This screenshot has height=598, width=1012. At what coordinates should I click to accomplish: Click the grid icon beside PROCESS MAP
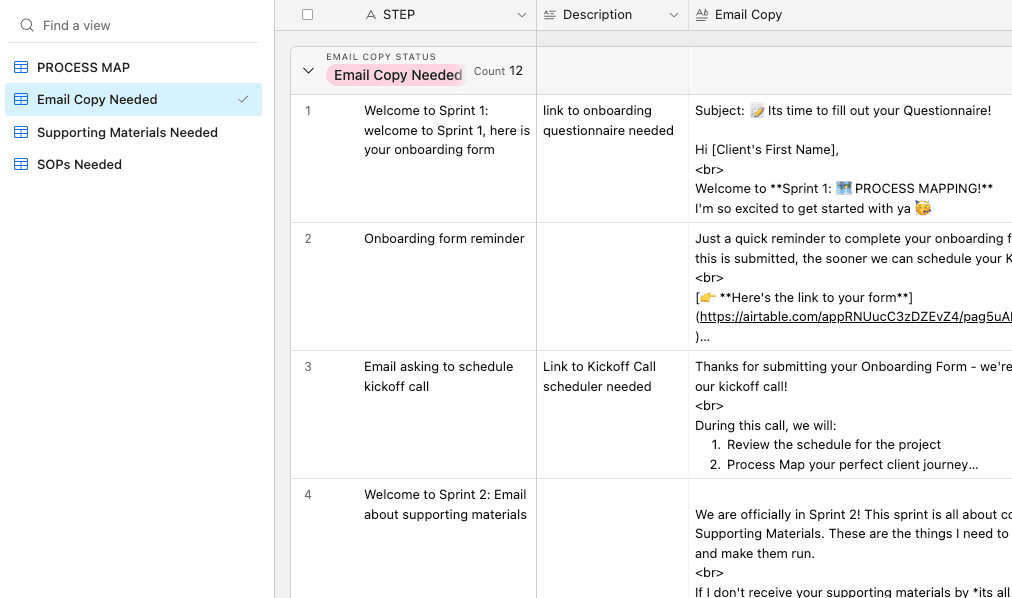pyautogui.click(x=21, y=67)
